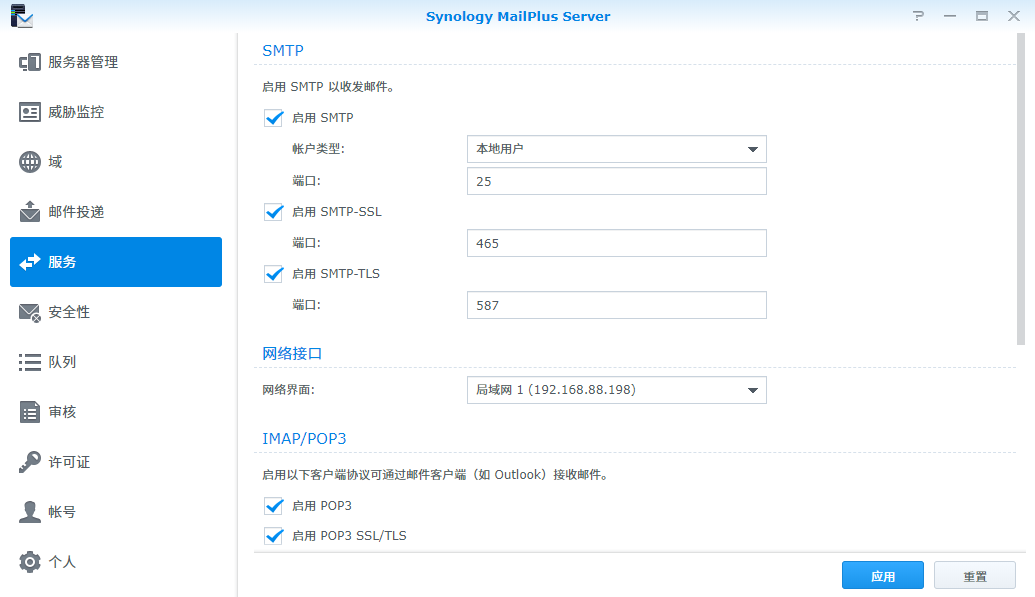Uncheck the 启用 SMTP-SSL checkbox
1035x597 pixels.
coord(274,212)
